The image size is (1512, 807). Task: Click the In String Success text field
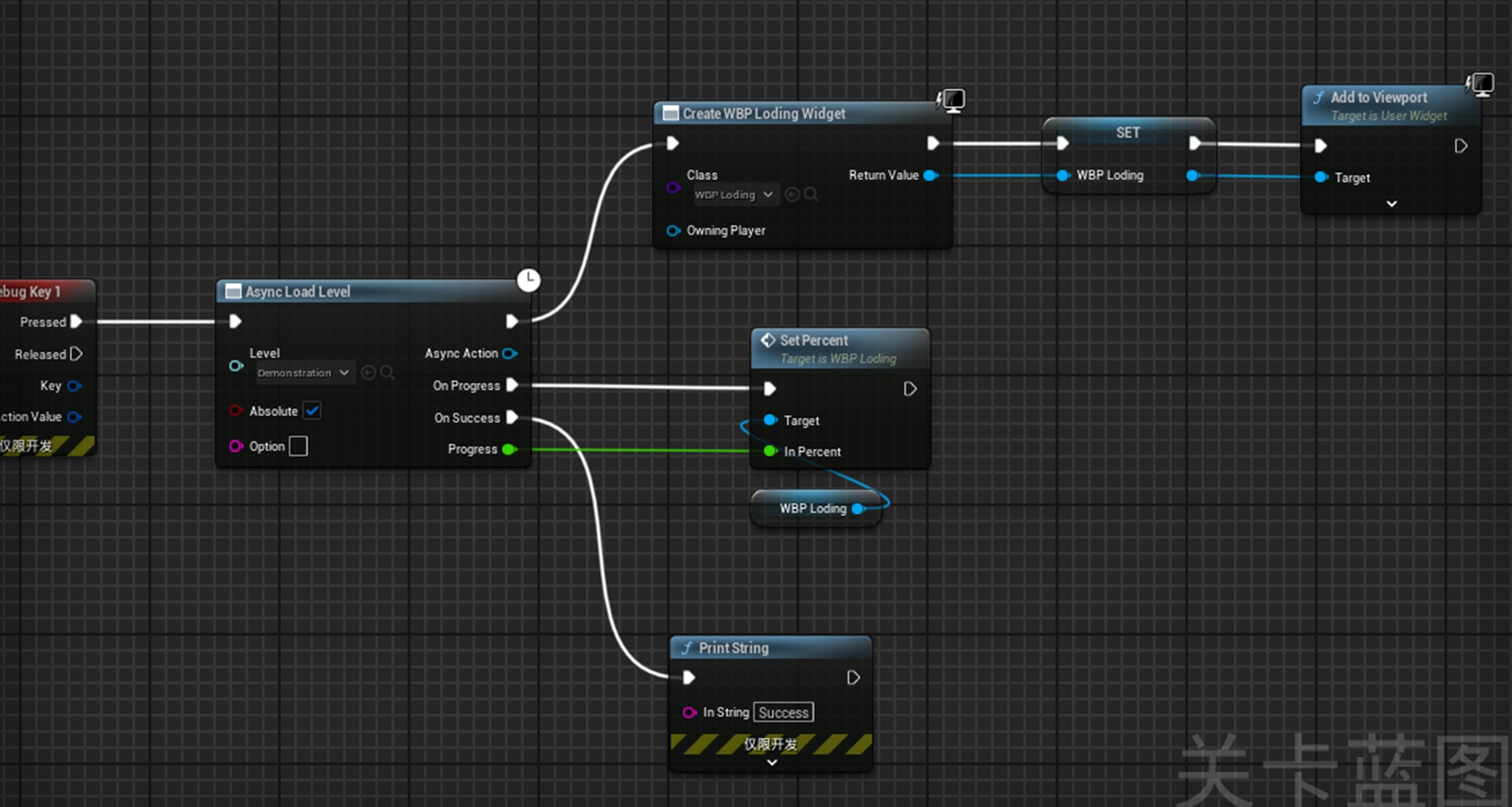point(784,712)
